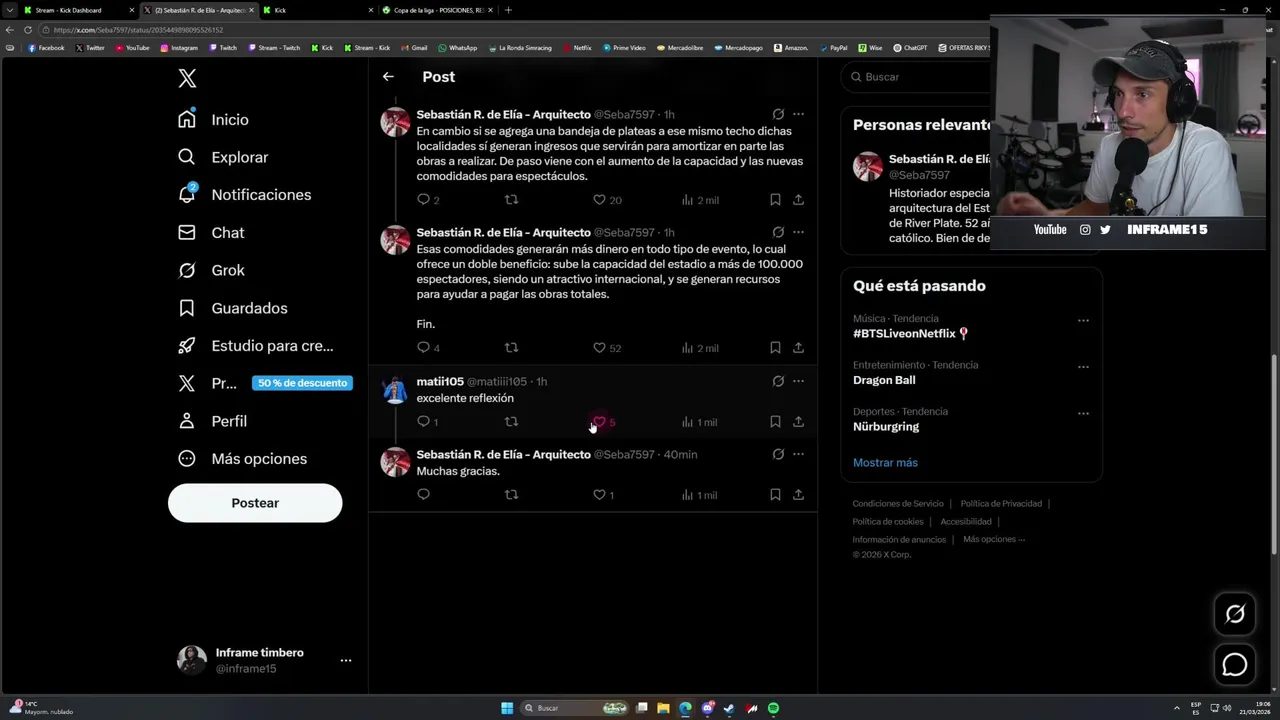Viewport: 1280px width, 720px height.
Task: Bookmark the 'Esas comodidades' post
Action: 775,348
